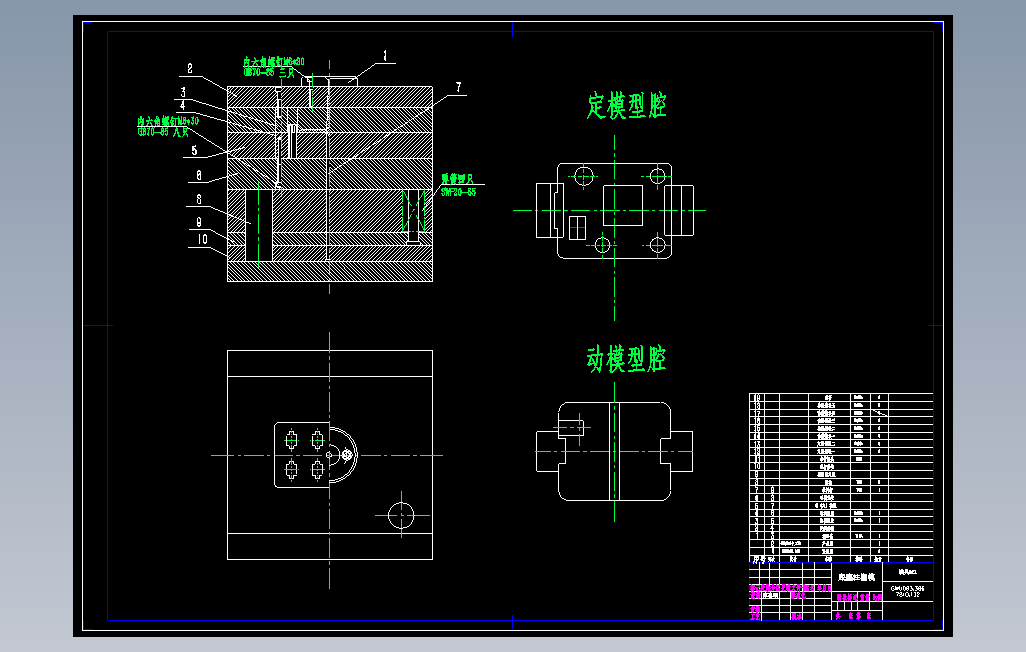Select part callout number "5"
Screen dimensions: 1026x652
[x=194, y=151]
